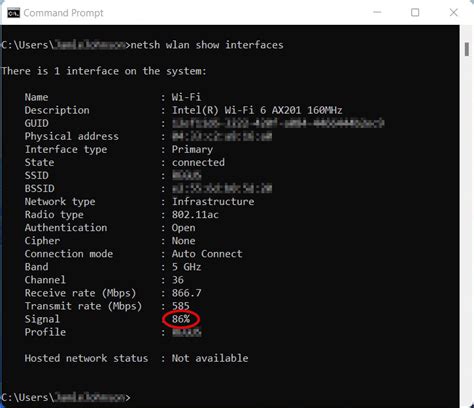
Task: Click the Wi-Fi name value
Action: click(186, 97)
